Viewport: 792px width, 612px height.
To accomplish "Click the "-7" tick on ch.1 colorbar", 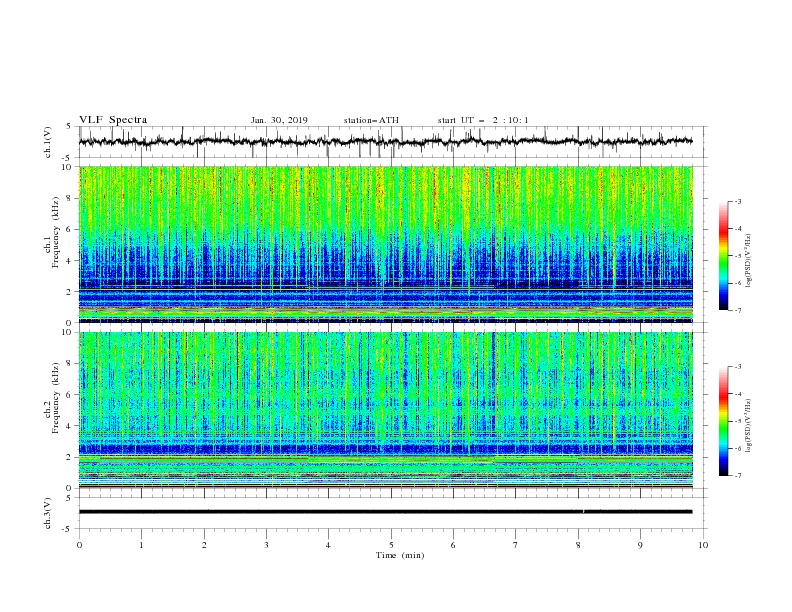I will tap(737, 310).
